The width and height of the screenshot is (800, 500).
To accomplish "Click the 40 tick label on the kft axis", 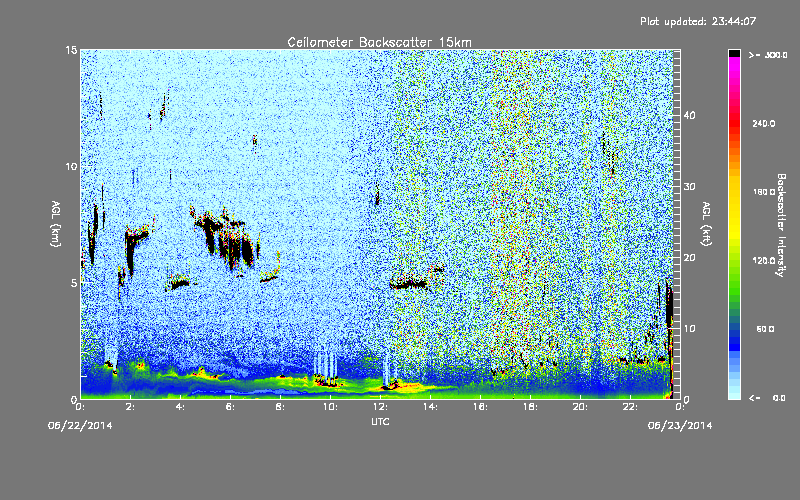I will click(689, 115).
